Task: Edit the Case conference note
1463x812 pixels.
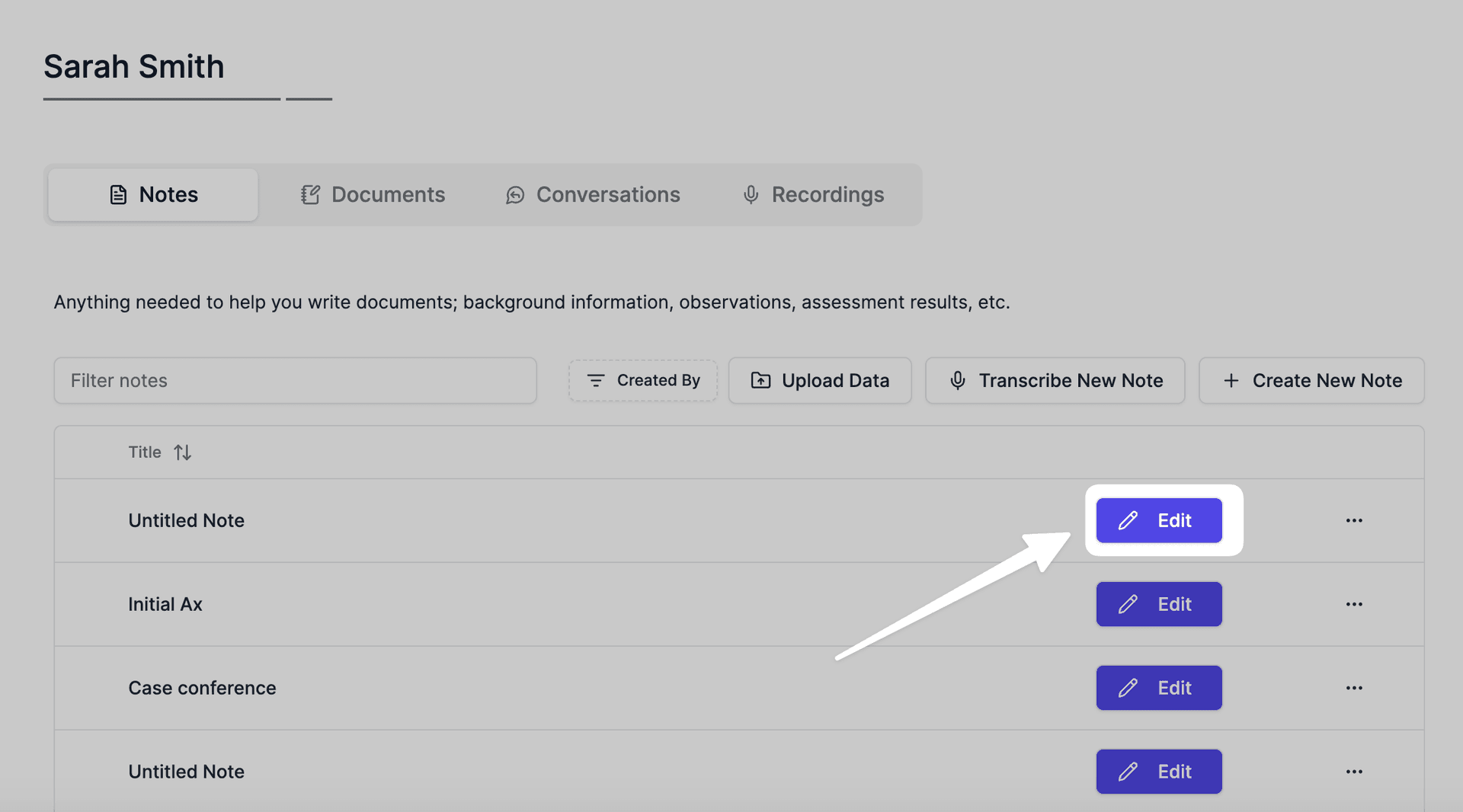Action: [1158, 688]
